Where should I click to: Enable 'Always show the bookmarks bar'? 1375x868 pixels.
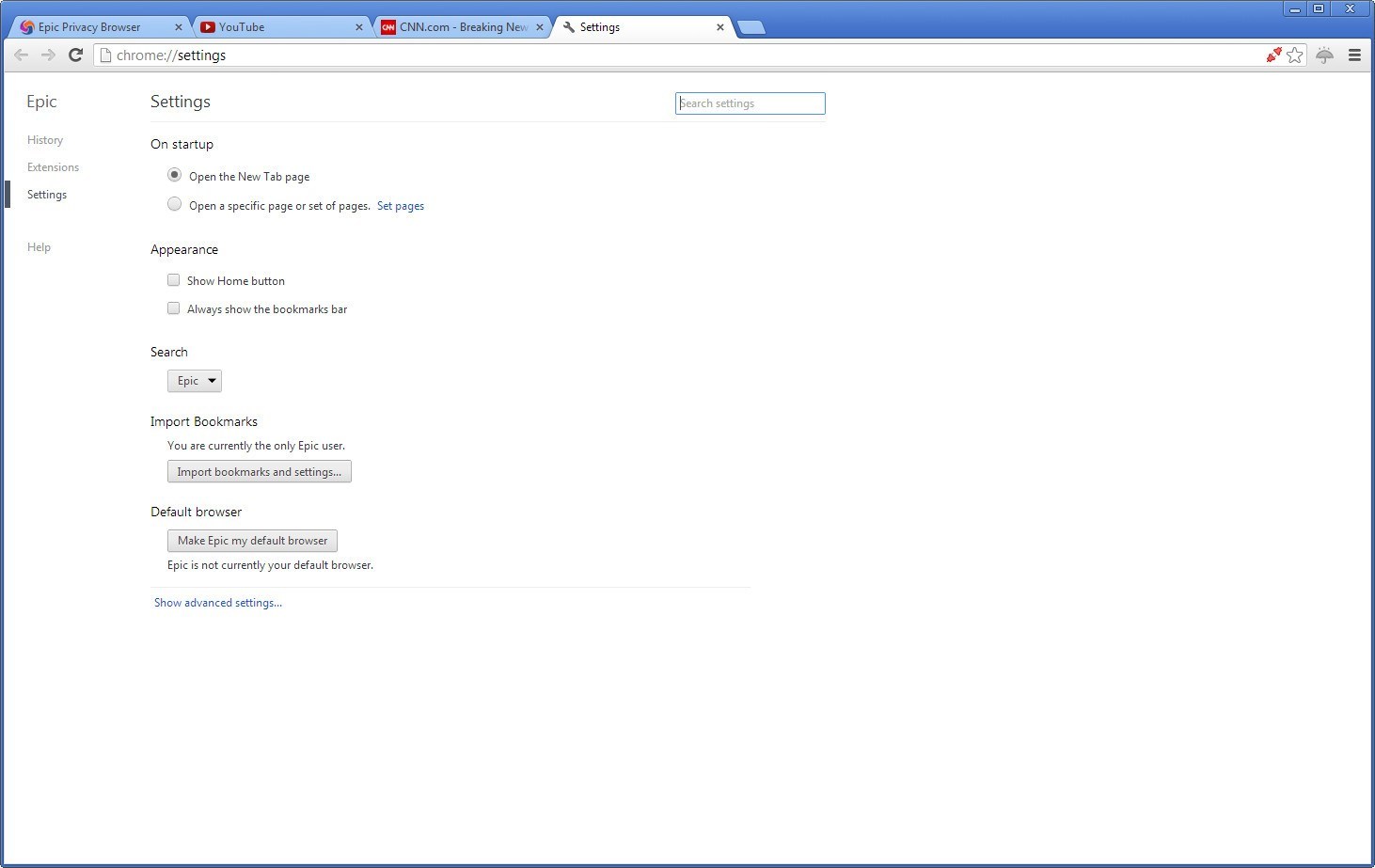pyautogui.click(x=173, y=308)
